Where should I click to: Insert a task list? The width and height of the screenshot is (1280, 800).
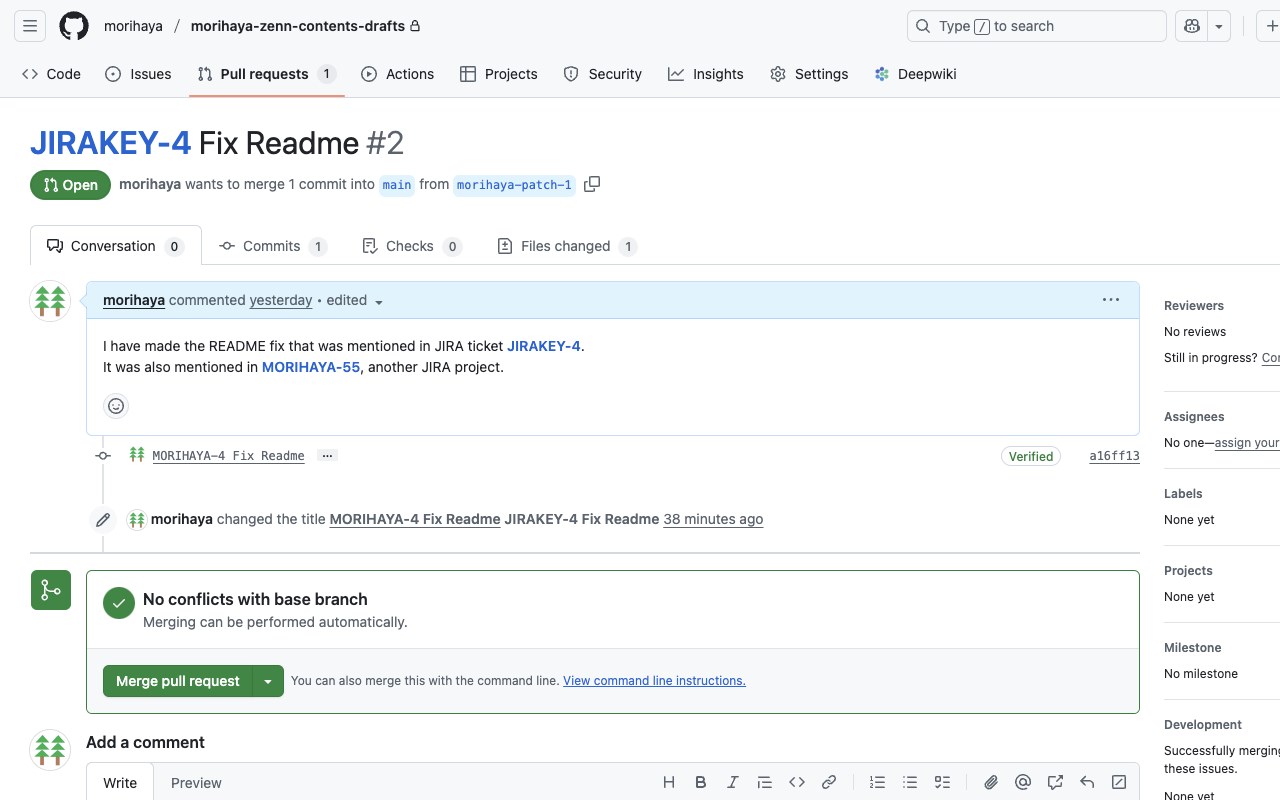pos(942,782)
